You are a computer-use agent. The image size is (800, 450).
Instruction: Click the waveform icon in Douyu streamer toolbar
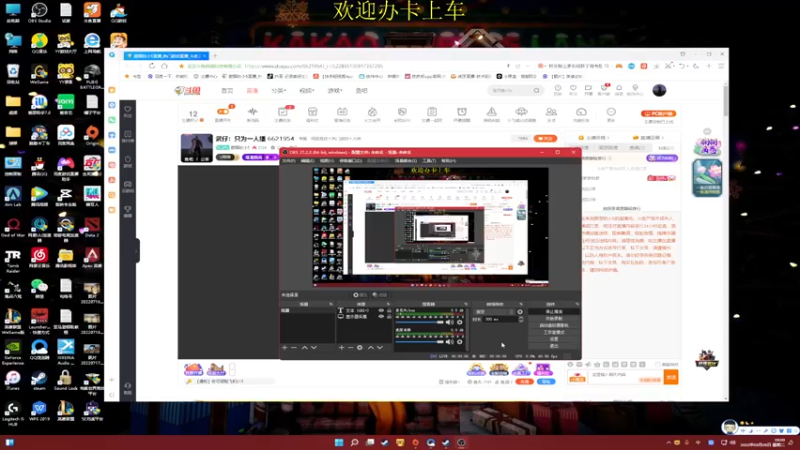[253, 111]
